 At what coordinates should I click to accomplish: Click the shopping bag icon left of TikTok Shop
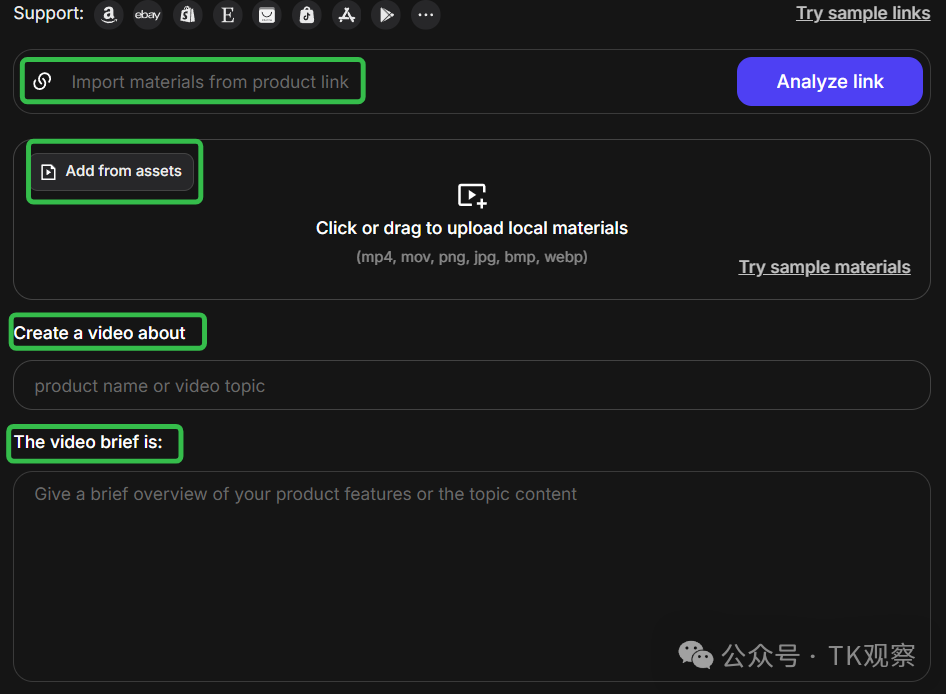tap(266, 15)
